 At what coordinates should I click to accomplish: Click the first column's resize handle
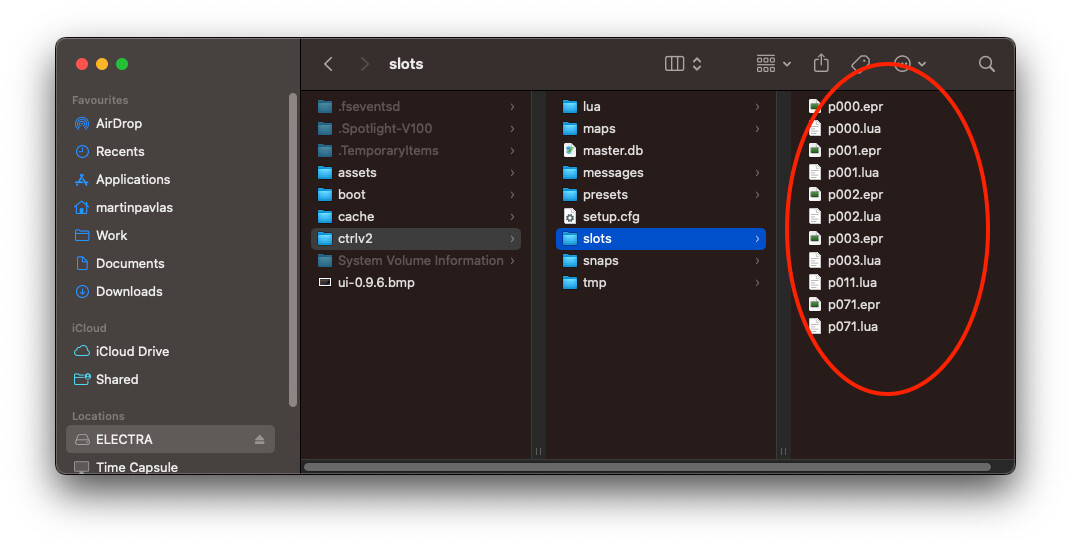[x=538, y=452]
